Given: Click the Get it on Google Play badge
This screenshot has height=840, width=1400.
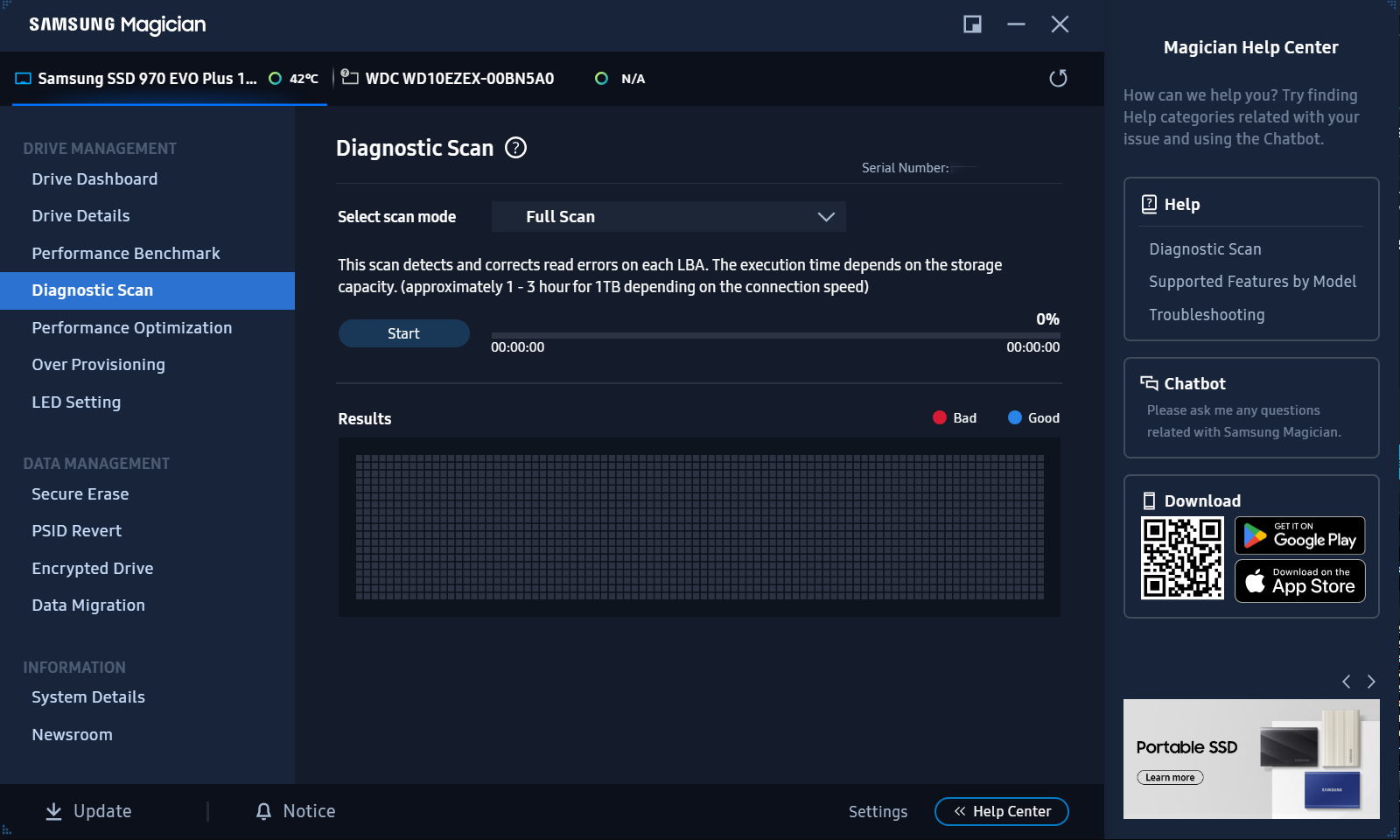Looking at the screenshot, I should pos(1300,535).
